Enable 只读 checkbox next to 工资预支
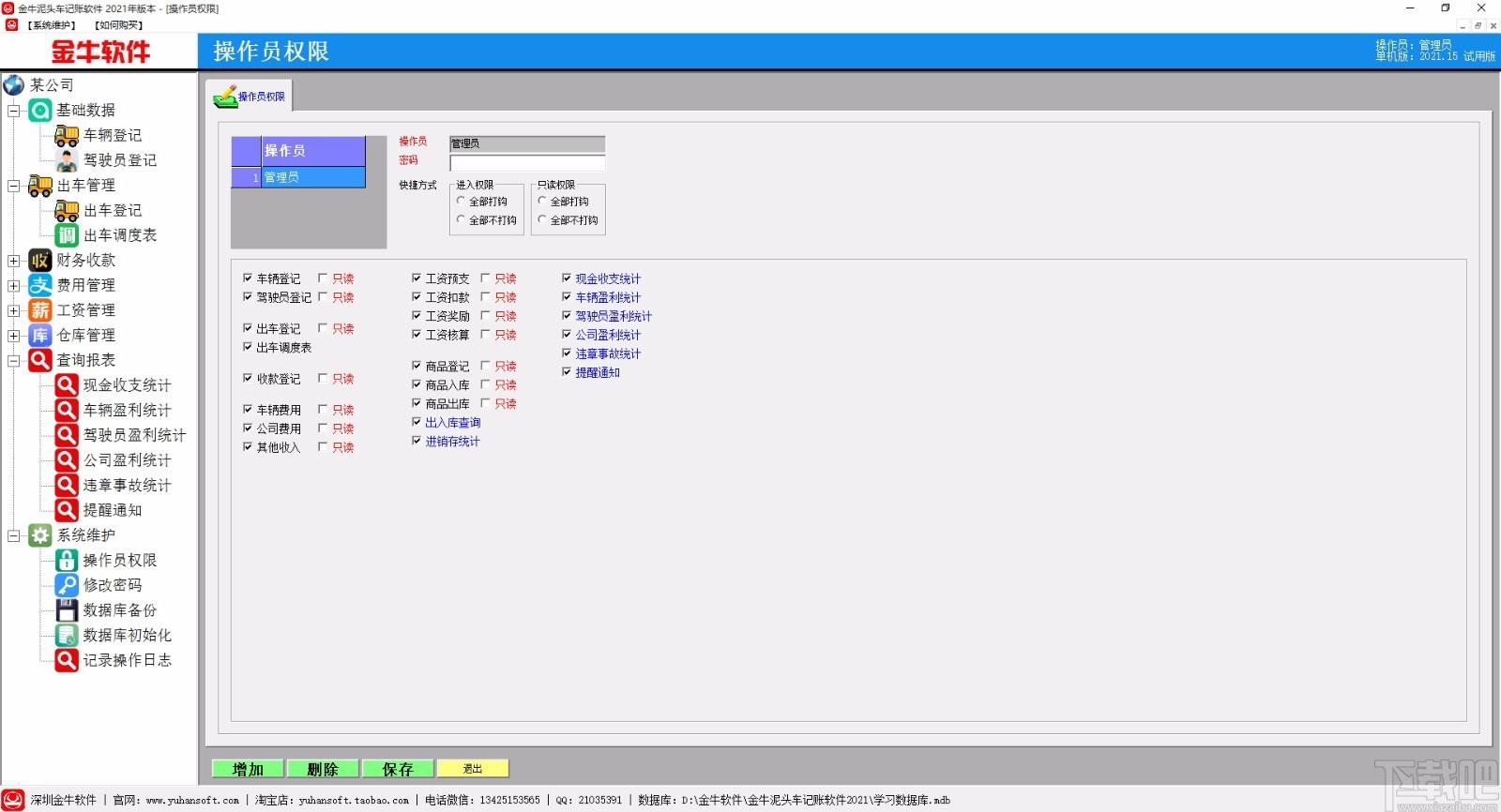The image size is (1501, 812). point(485,278)
